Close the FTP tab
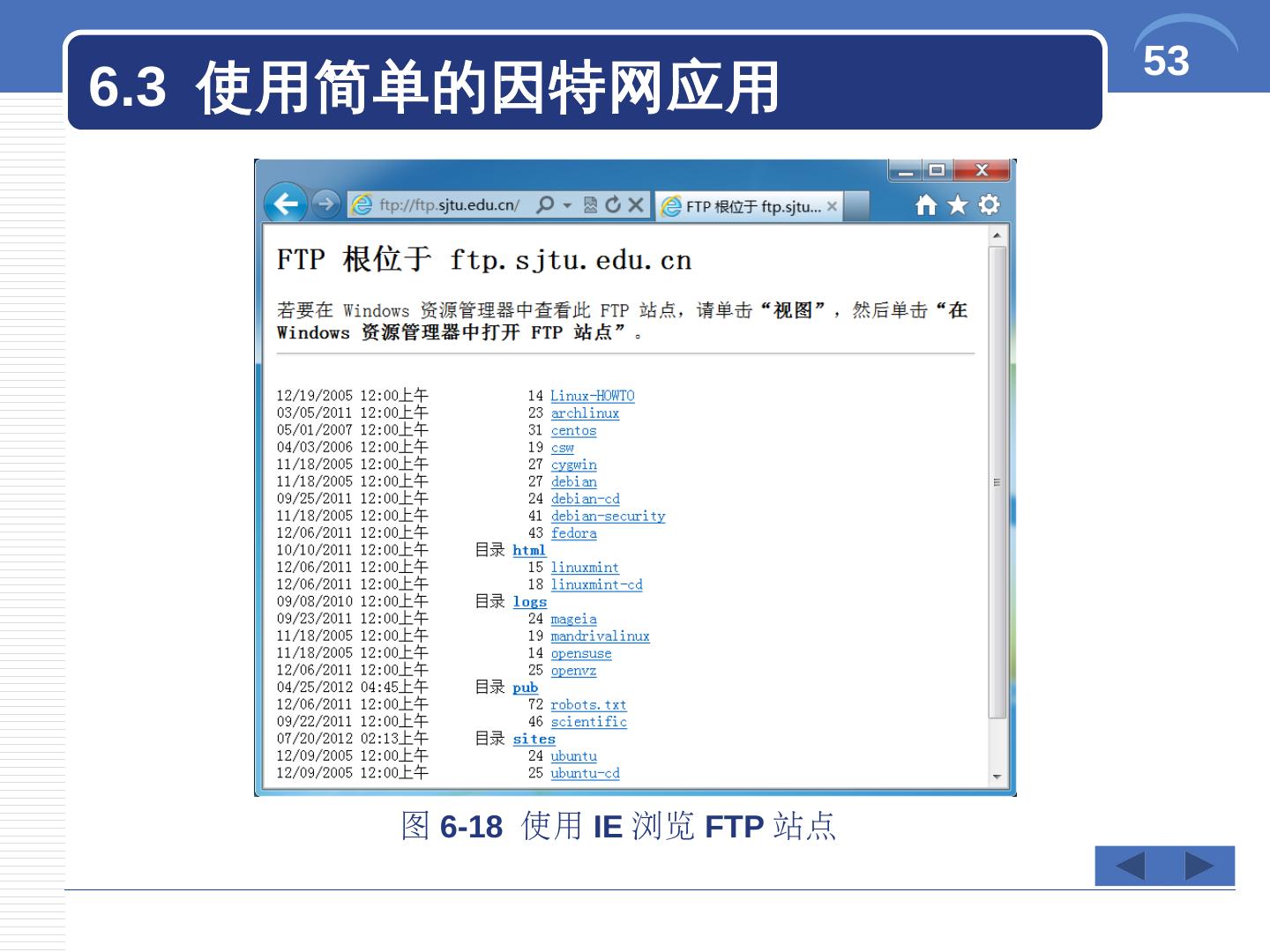 coord(832,206)
